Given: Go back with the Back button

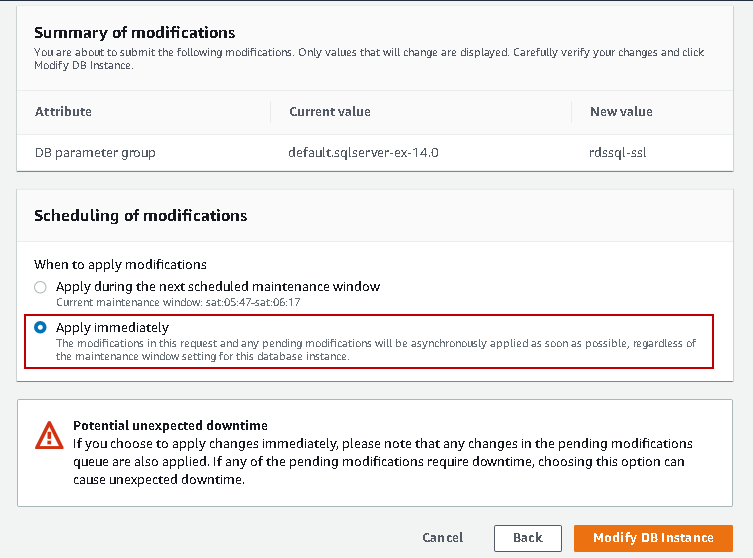Looking at the screenshot, I should (527, 537).
